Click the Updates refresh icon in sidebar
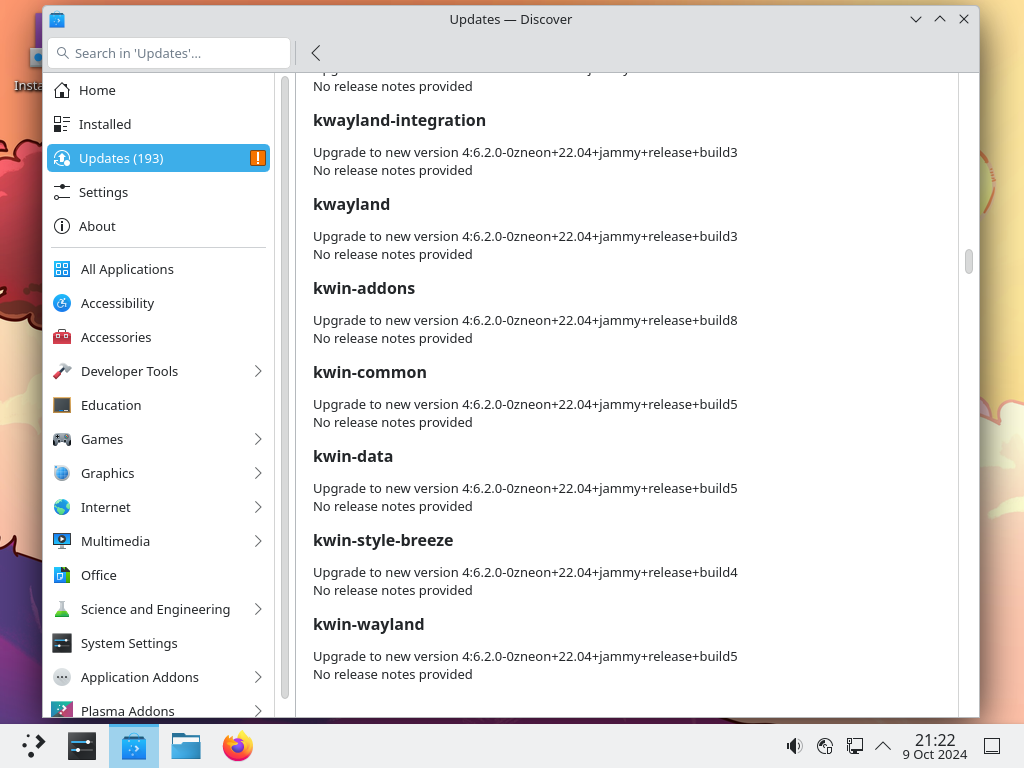 point(62,158)
